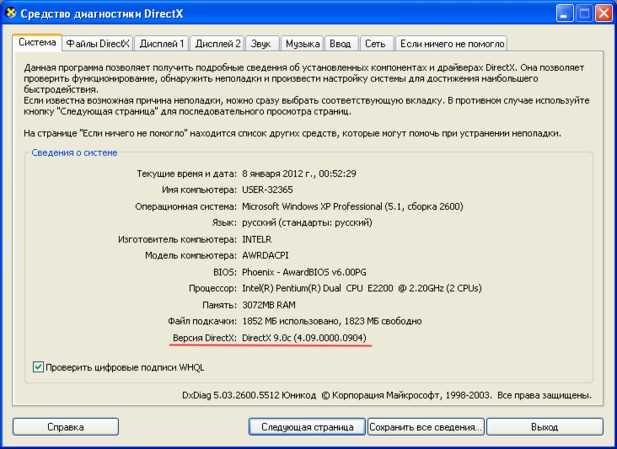Open the Ввод tab
617x449 pixels.
tap(340, 44)
